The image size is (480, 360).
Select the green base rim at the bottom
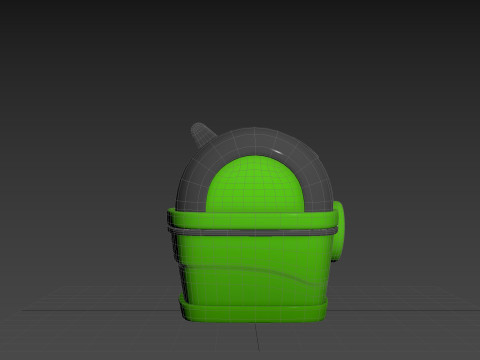[x=253, y=312]
